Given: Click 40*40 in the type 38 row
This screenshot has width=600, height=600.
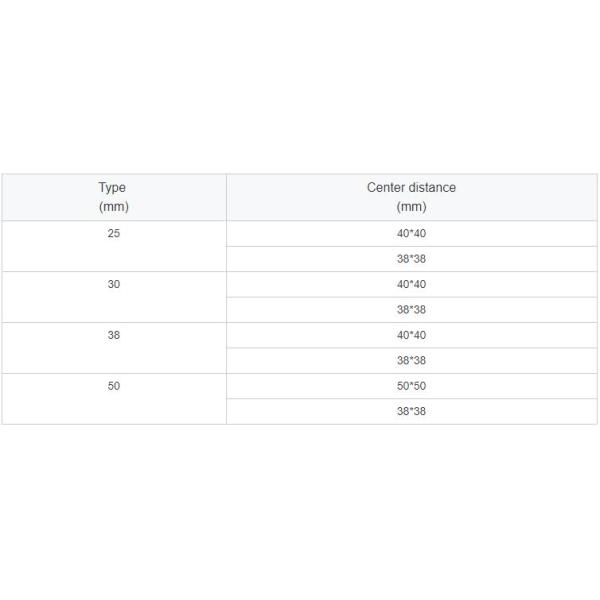Looking at the screenshot, I should coord(411,335).
